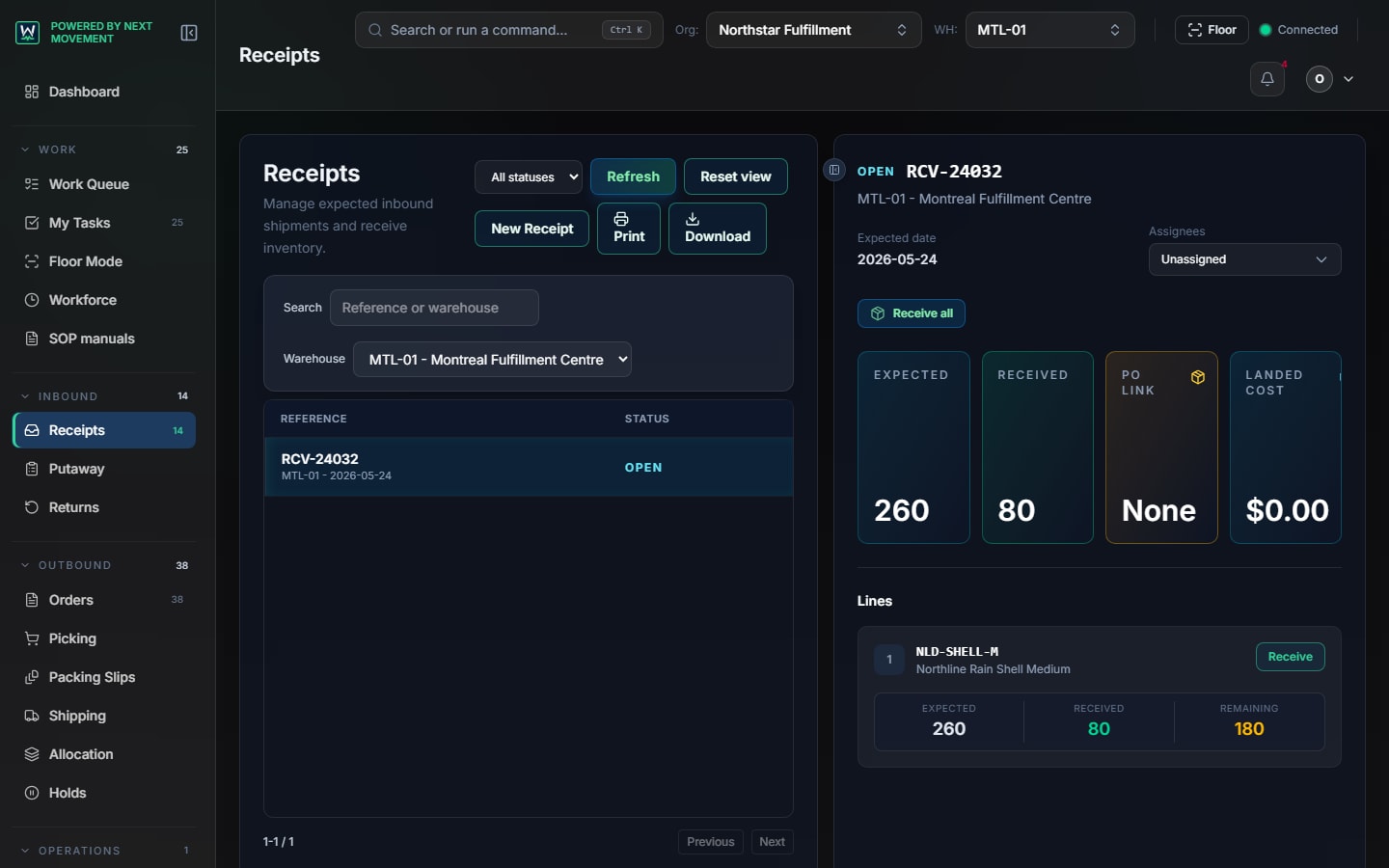This screenshot has height=868, width=1389.
Task: Click the Floor mode button
Action: 1212,30
